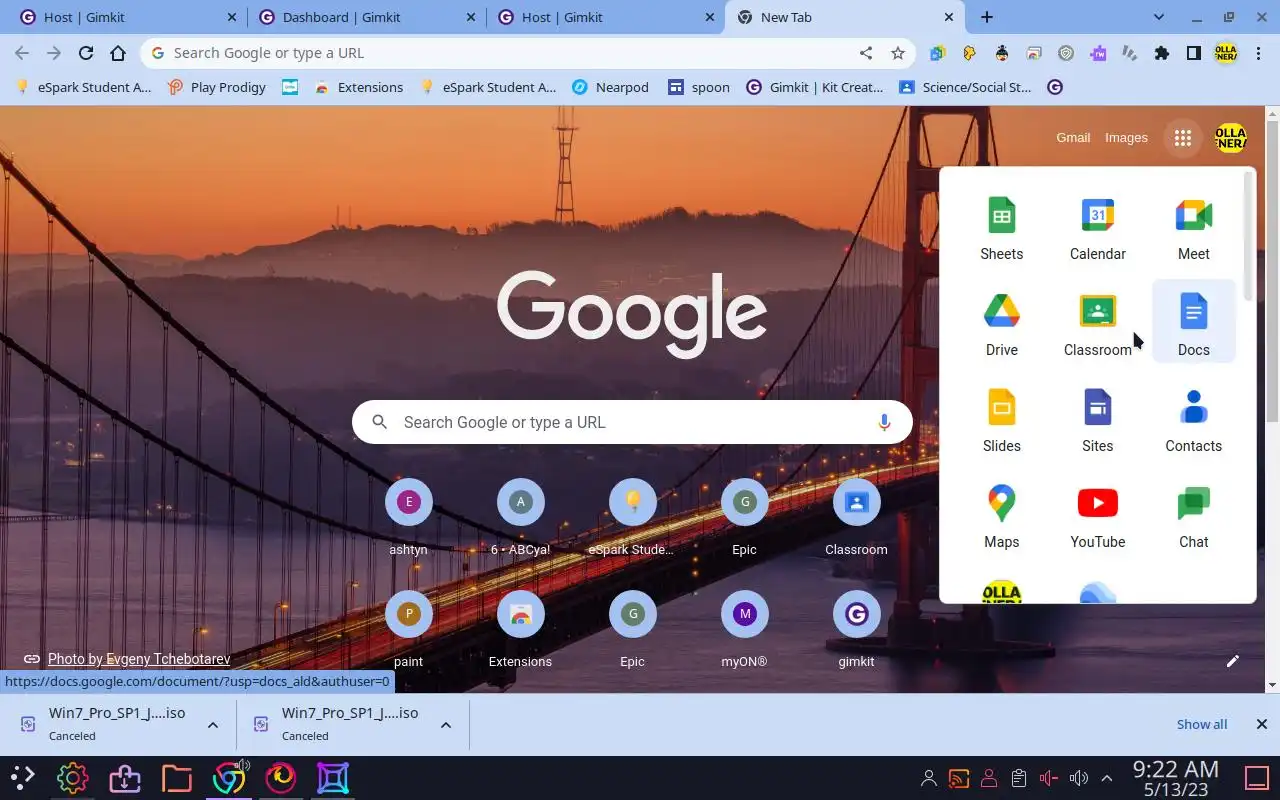Open Classroom from the apps panel

pyautogui.click(x=1097, y=326)
